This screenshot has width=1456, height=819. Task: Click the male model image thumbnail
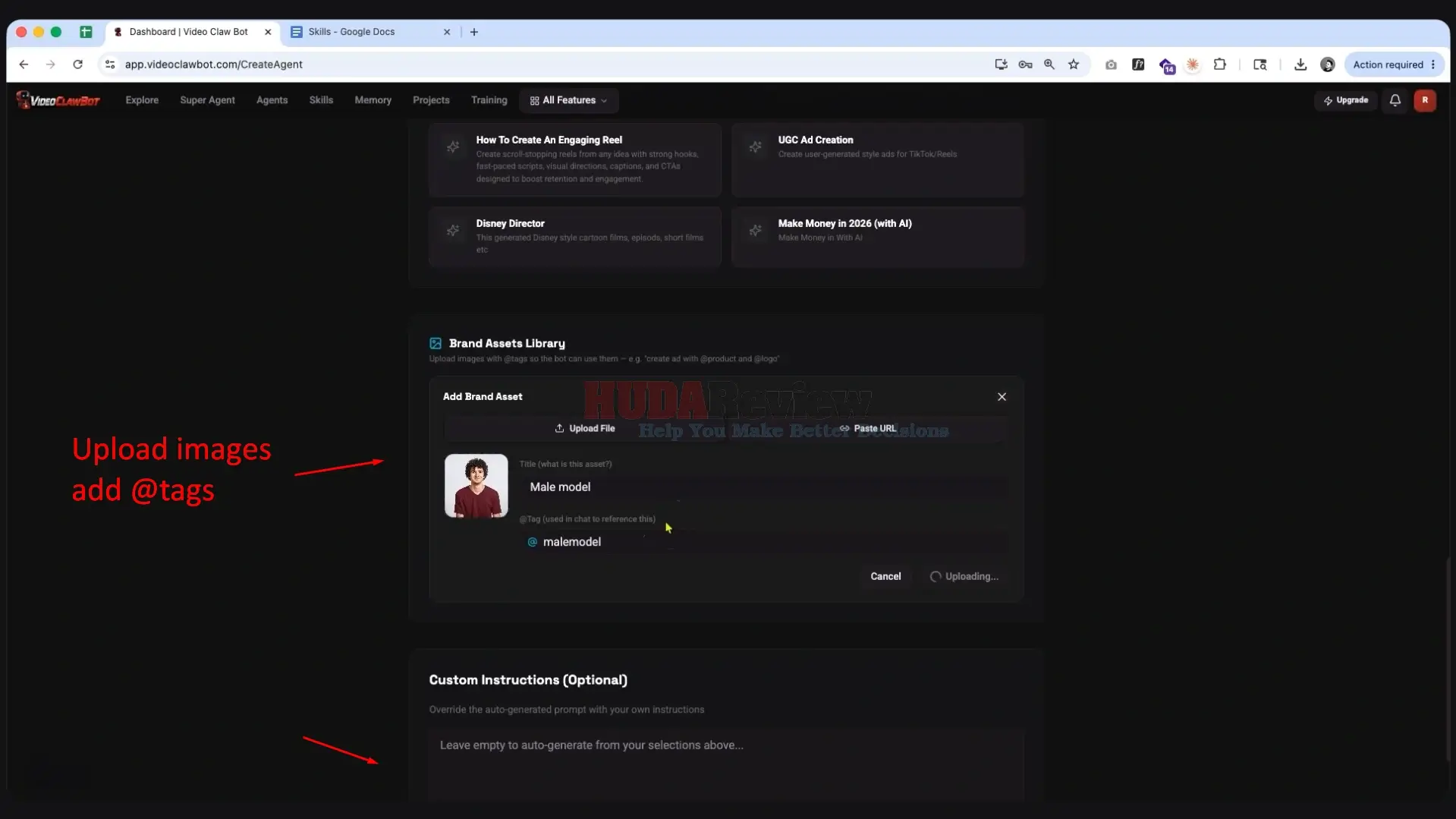(x=476, y=486)
